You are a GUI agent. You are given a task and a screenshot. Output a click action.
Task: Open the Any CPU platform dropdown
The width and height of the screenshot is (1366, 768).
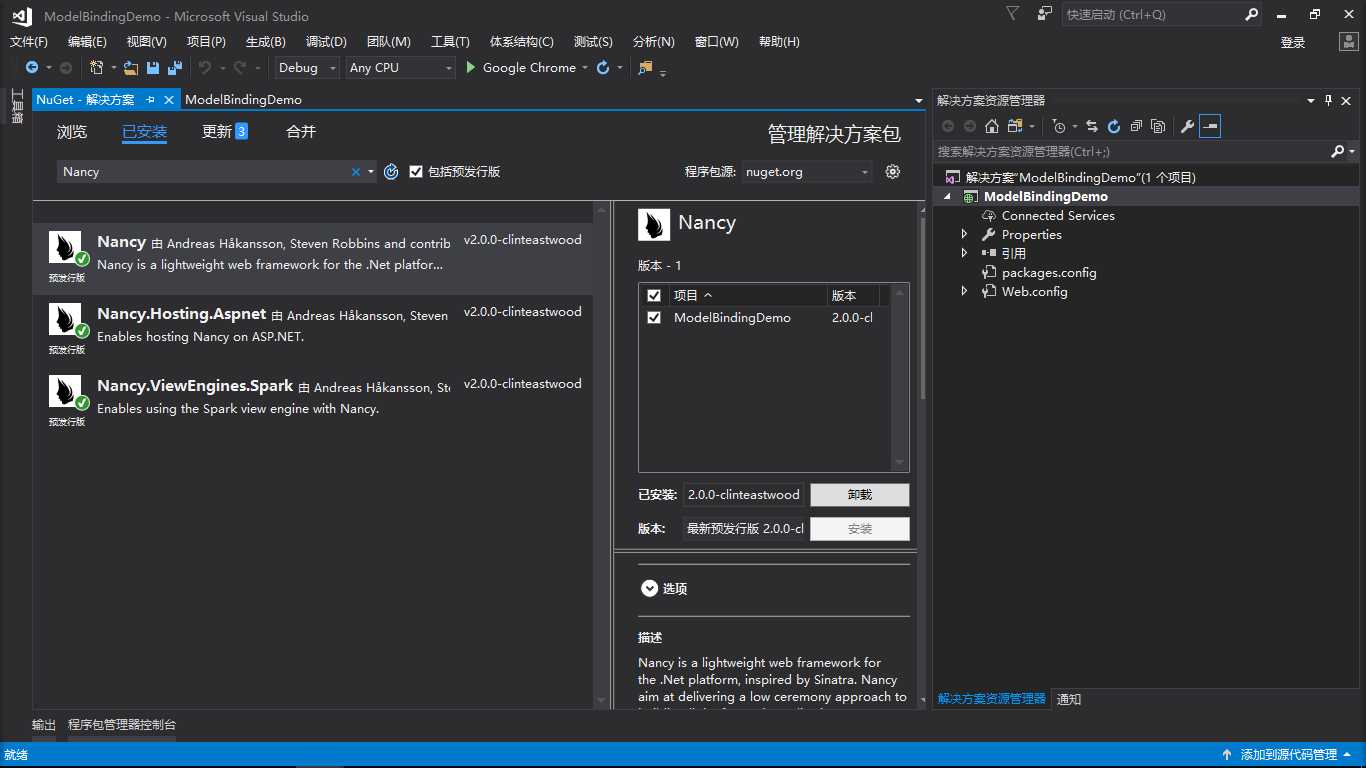tap(401, 68)
